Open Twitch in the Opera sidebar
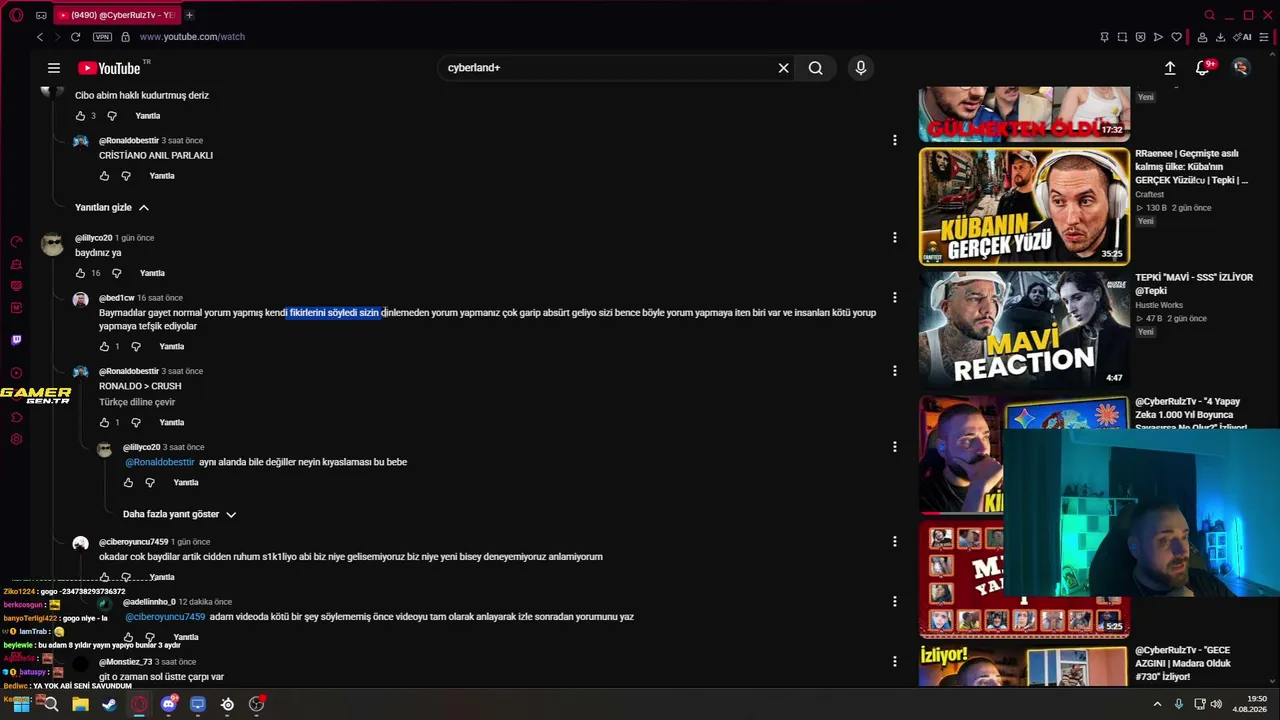 click(x=16, y=340)
